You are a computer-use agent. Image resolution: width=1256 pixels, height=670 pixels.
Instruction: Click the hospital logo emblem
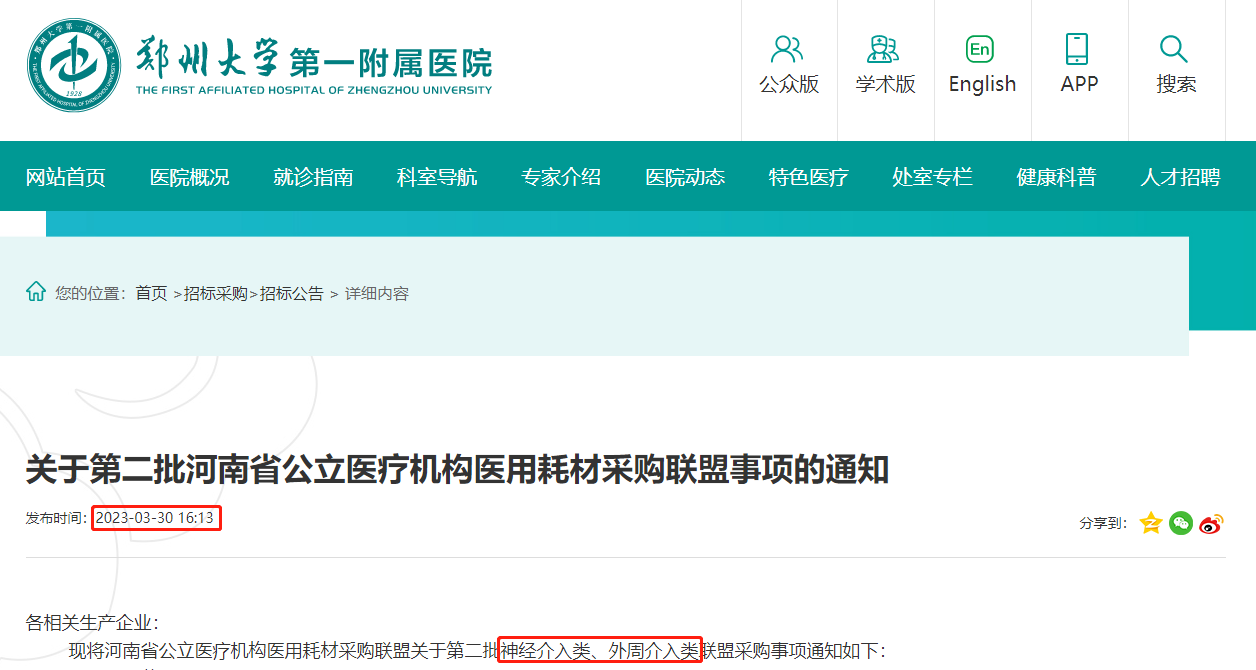[x=75, y=67]
